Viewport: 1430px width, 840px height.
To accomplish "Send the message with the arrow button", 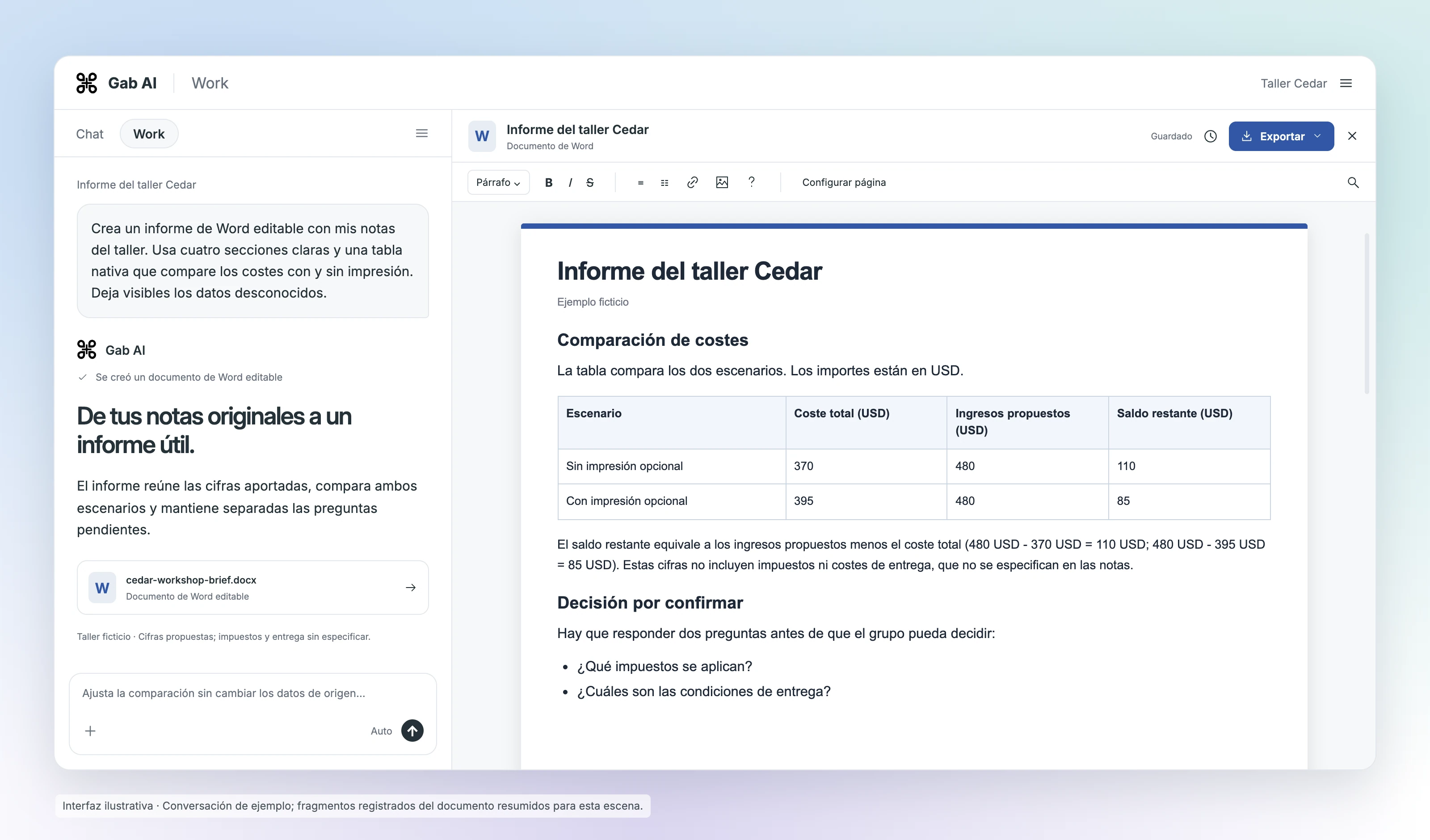I will coord(412,731).
